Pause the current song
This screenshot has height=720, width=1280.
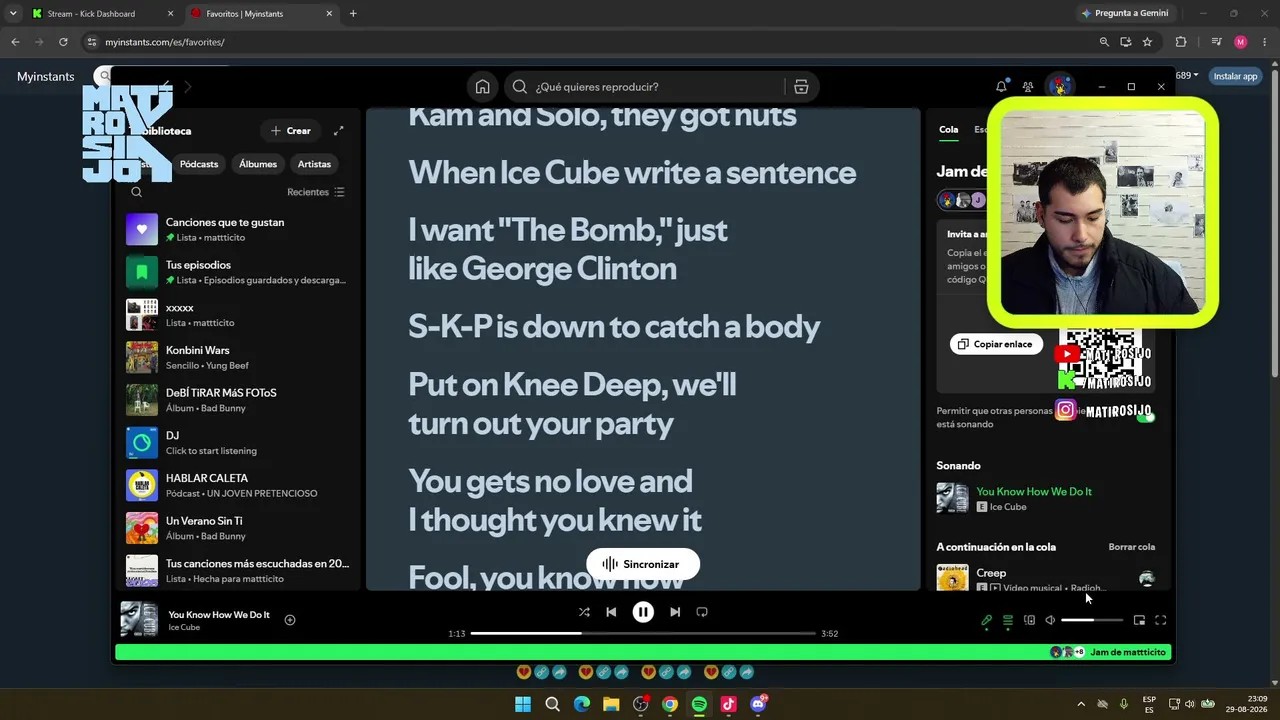(x=643, y=612)
